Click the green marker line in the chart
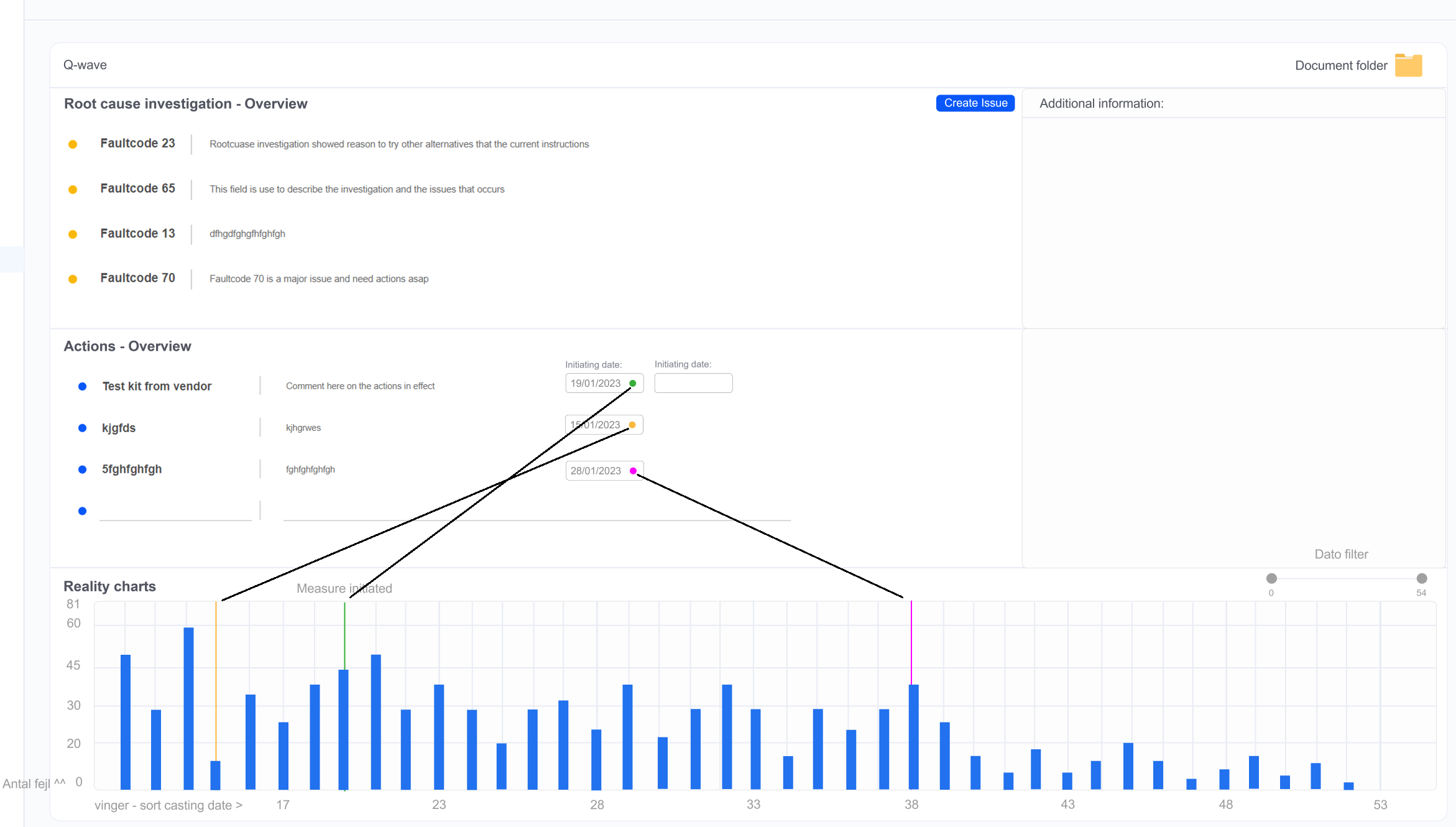This screenshot has height=827, width=1456. pos(344,635)
